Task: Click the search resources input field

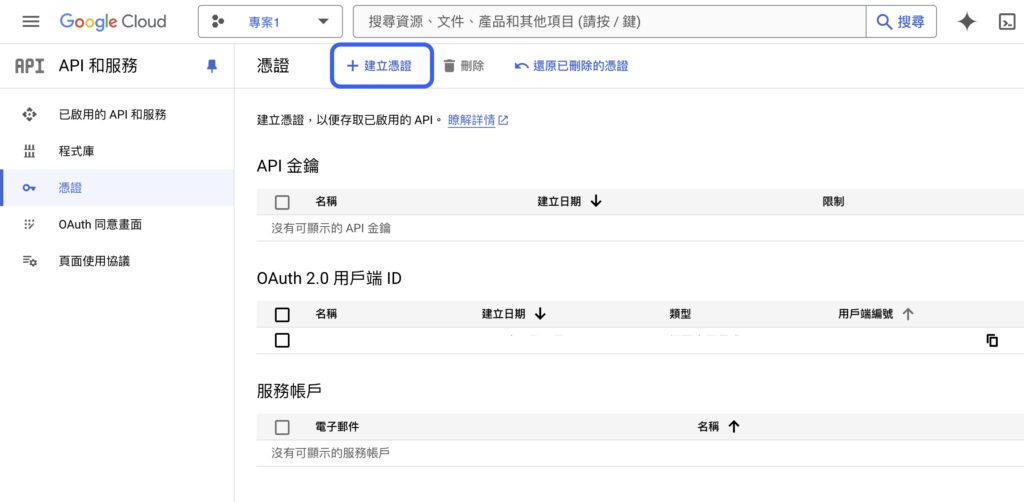Action: pos(610,22)
